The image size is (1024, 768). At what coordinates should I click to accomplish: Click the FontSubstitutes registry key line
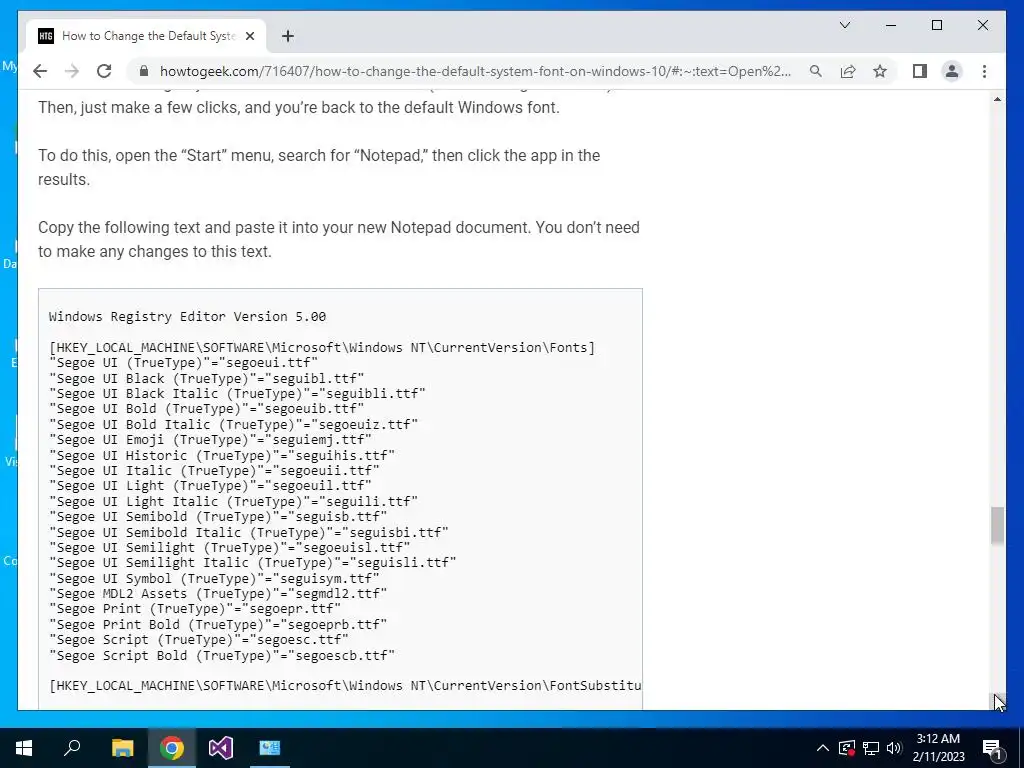click(x=345, y=686)
